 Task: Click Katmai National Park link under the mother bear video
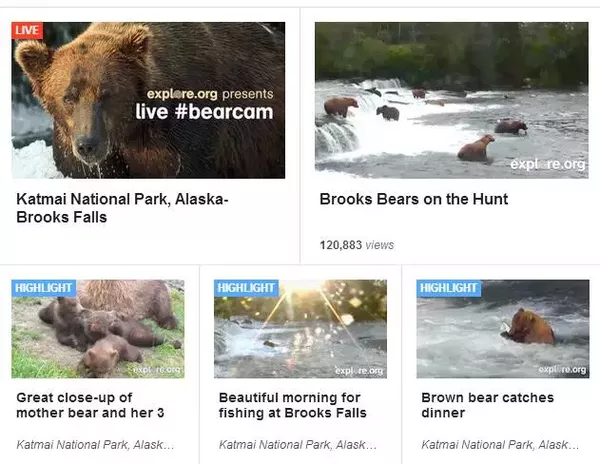(x=95, y=445)
